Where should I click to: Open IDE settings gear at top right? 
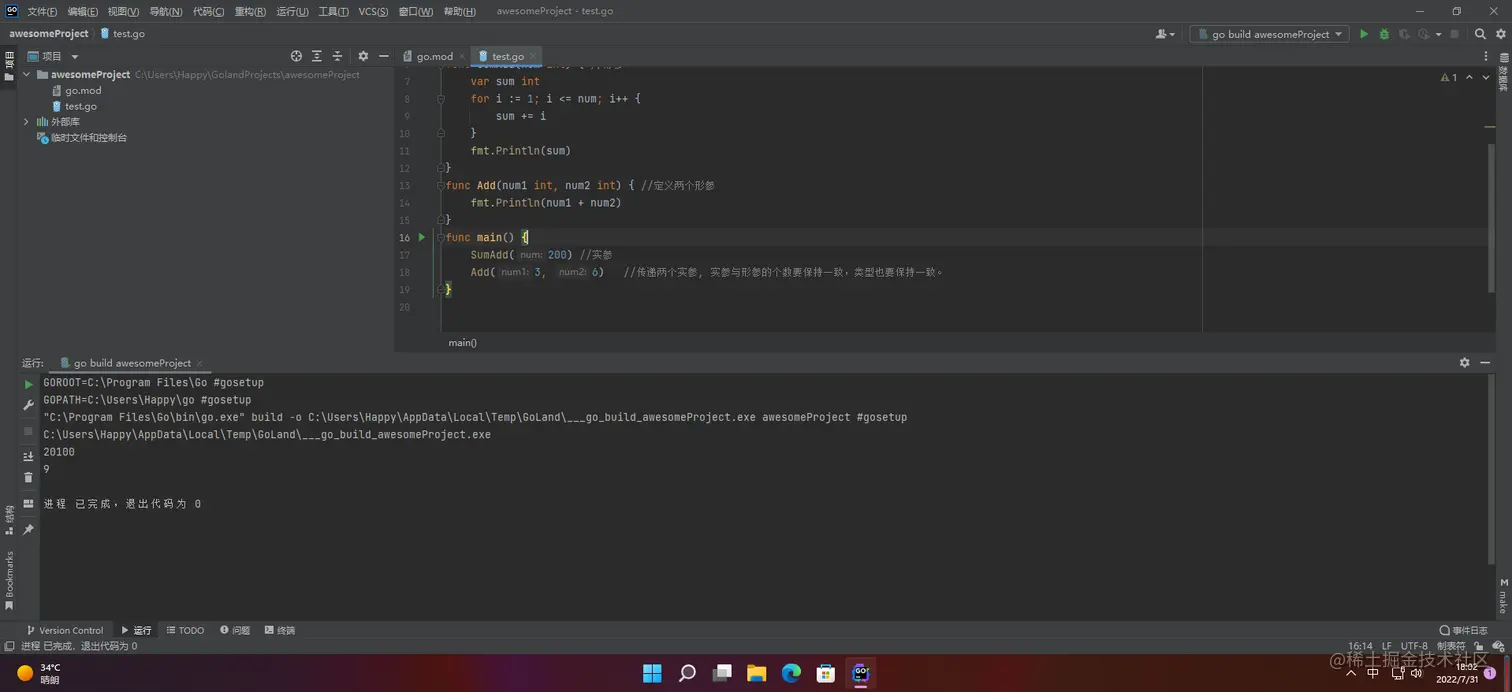click(1500, 34)
